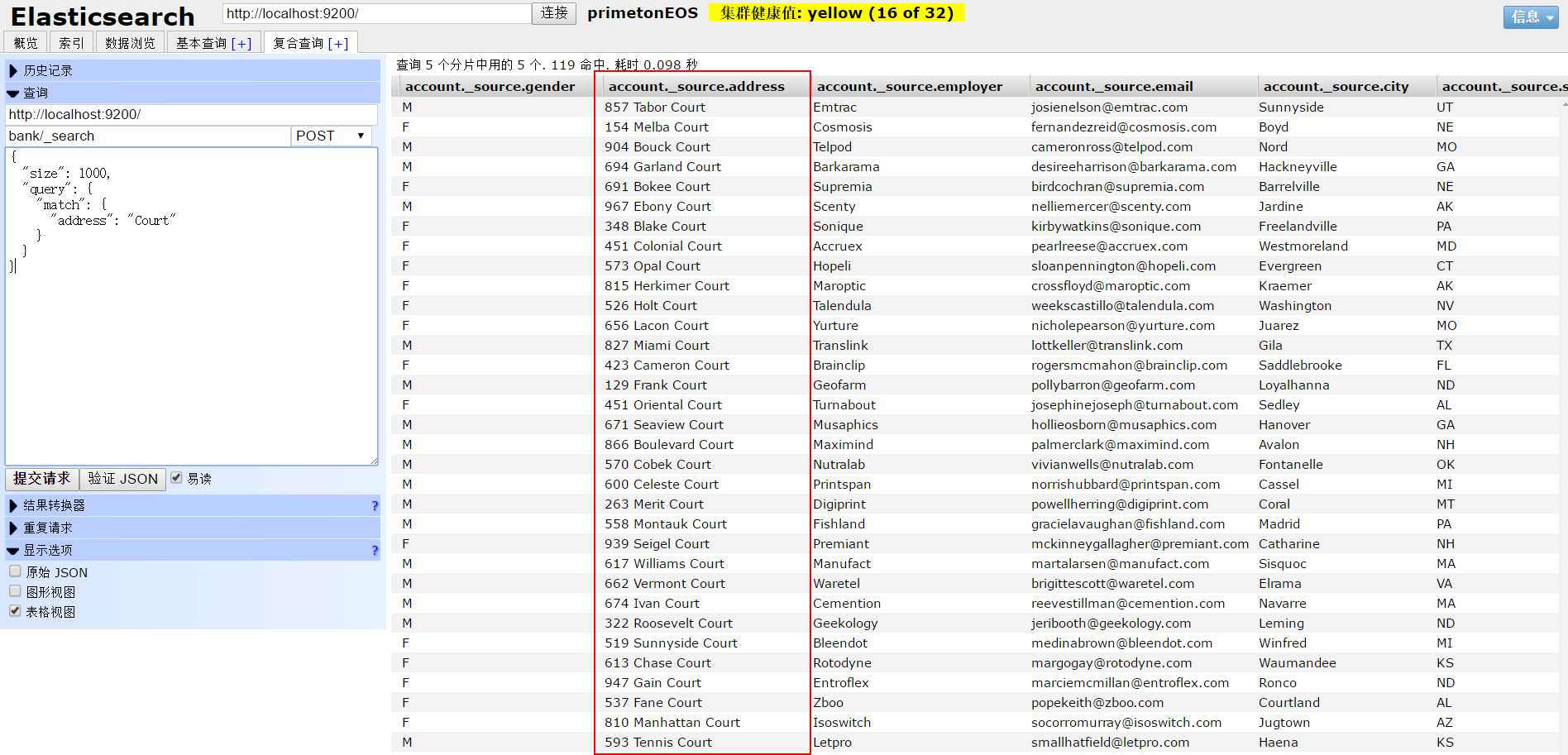The height and width of the screenshot is (755, 1568).
Task: Enable the 原始 JSON checkbox
Action: [x=15, y=571]
